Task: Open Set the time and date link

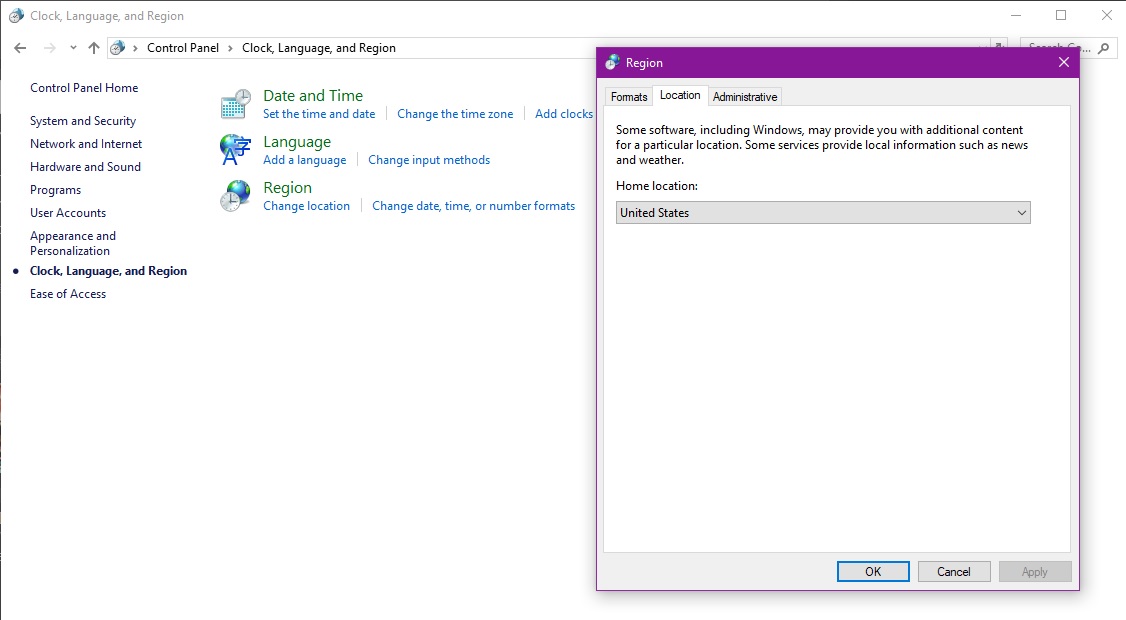Action: 319,114
